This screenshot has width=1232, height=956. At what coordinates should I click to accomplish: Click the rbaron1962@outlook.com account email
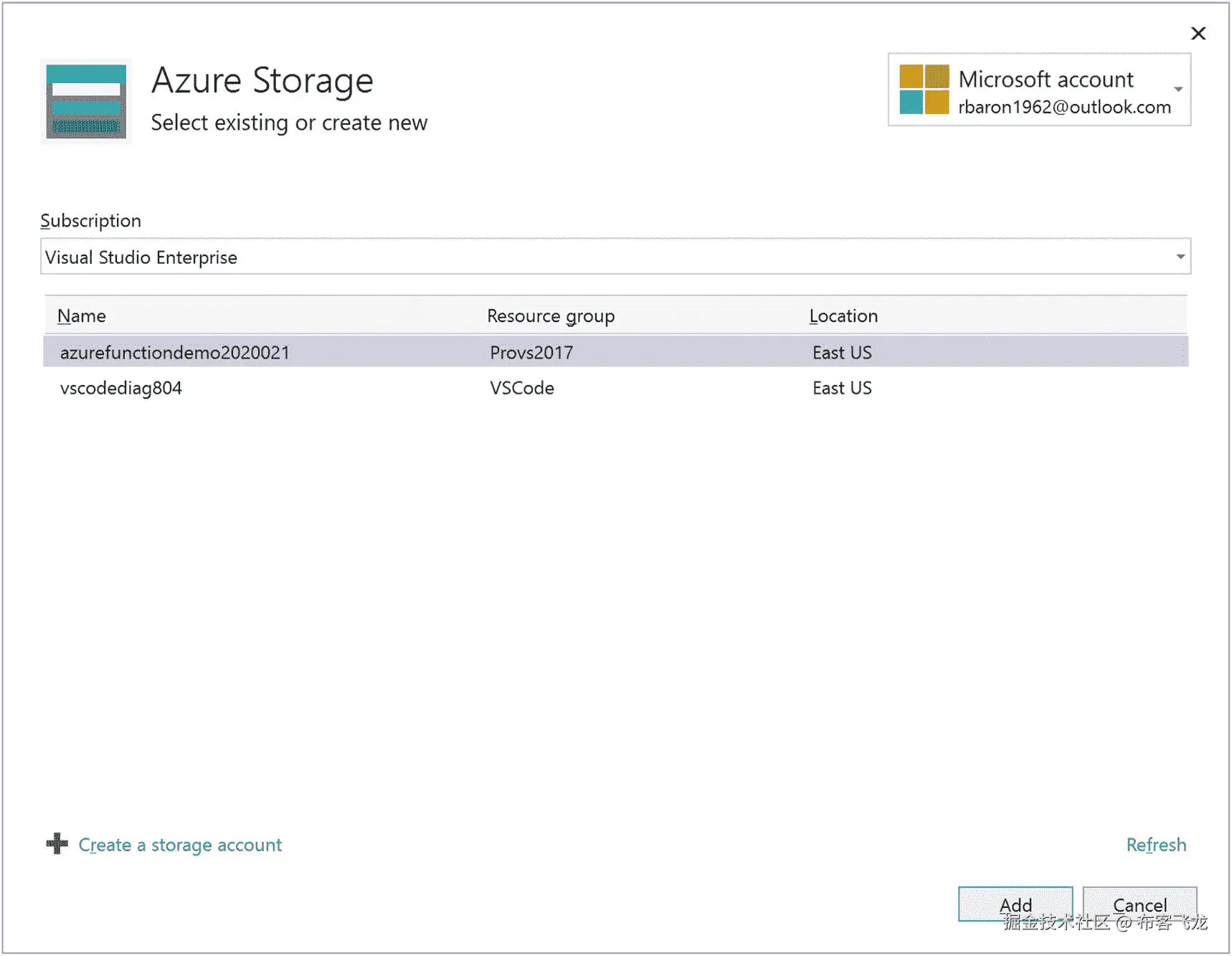(1064, 108)
